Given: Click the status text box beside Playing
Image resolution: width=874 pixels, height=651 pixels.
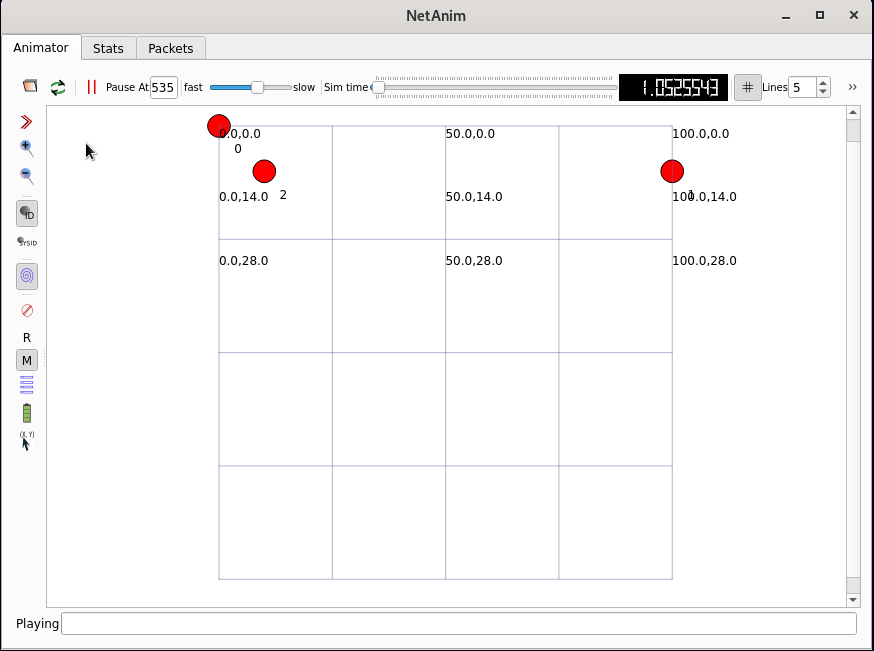Looking at the screenshot, I should click(x=459, y=624).
